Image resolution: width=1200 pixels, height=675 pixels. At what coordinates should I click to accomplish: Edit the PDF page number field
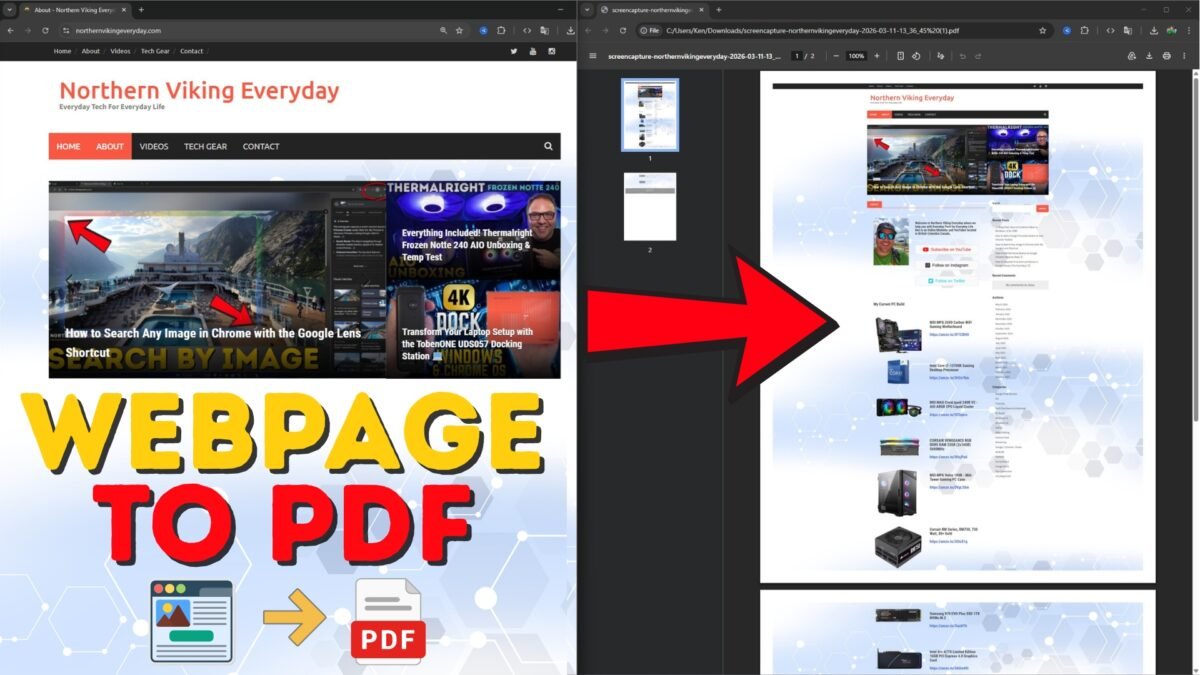(797, 56)
